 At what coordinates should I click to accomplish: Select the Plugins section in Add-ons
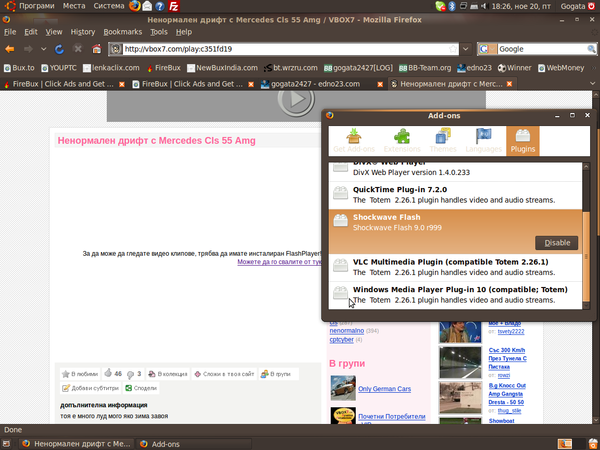click(x=523, y=141)
